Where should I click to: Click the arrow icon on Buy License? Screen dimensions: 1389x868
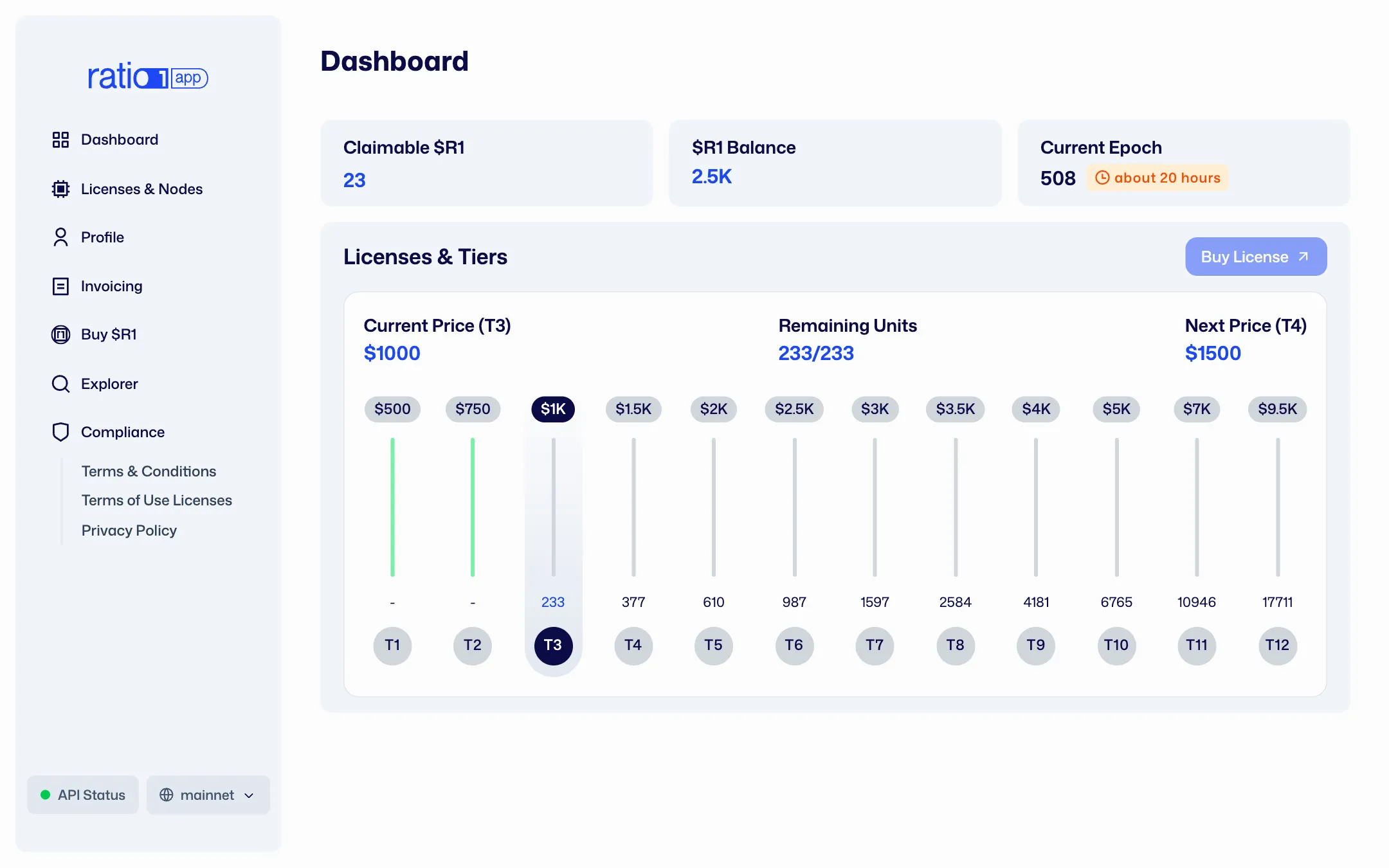[1303, 257]
